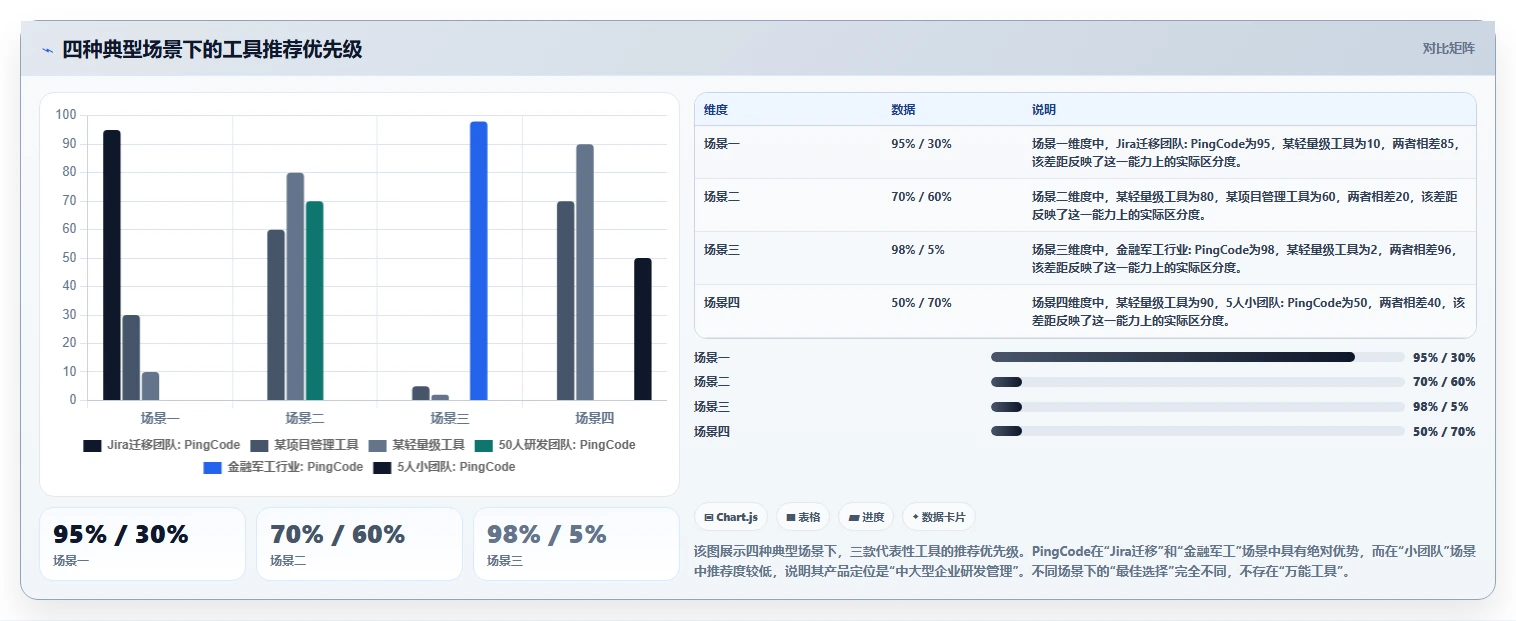Toggle the 50人研发团队: PingCode legend entry
1516x621 pixels.
[555, 445]
